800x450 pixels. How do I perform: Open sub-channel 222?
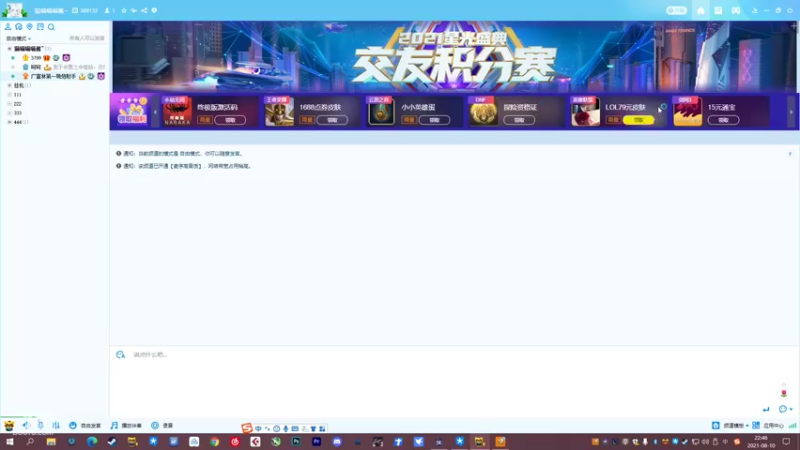(x=17, y=104)
